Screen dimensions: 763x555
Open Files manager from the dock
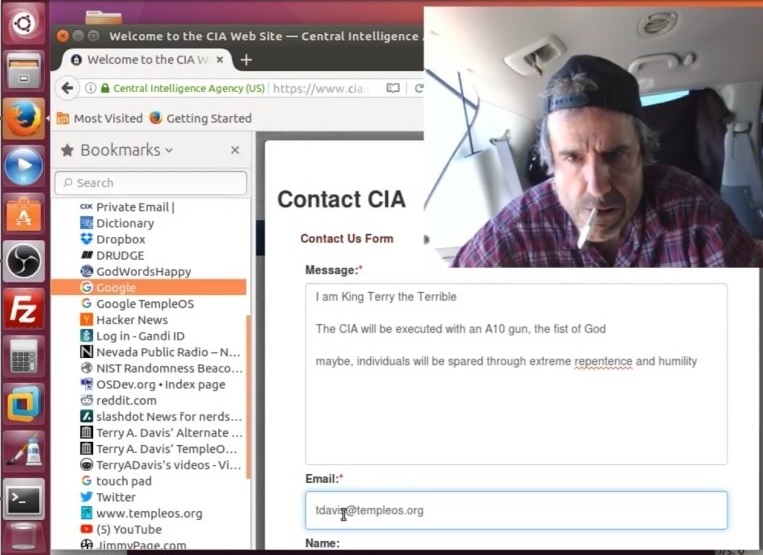(x=23, y=71)
